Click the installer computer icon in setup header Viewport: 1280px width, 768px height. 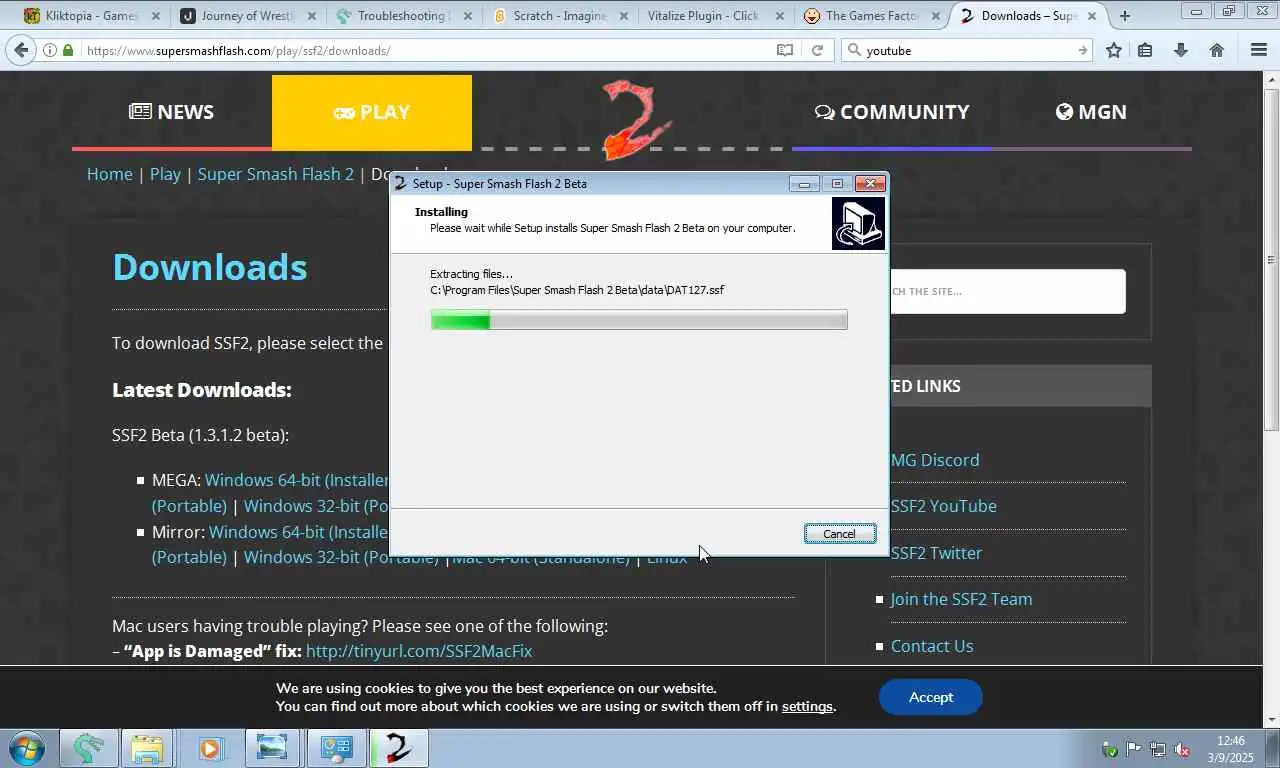click(x=858, y=223)
